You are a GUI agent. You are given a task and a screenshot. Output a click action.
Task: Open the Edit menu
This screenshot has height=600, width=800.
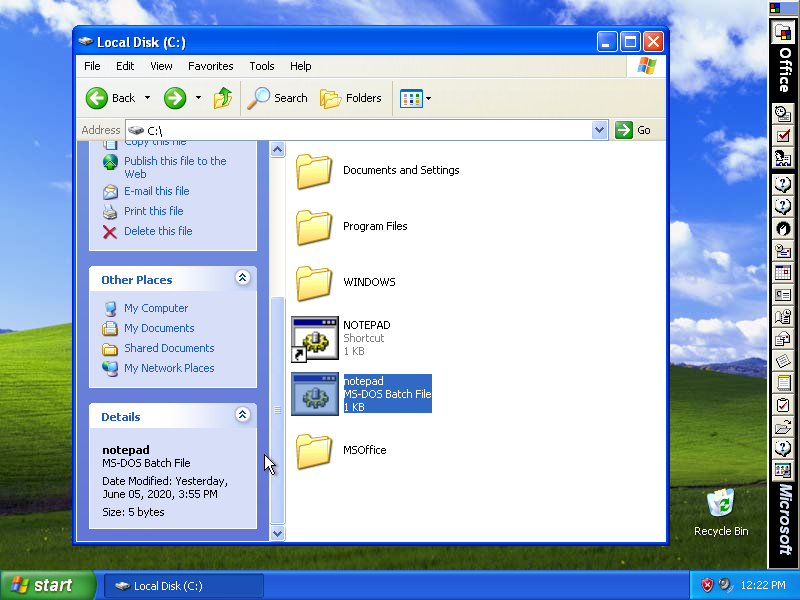(x=125, y=66)
